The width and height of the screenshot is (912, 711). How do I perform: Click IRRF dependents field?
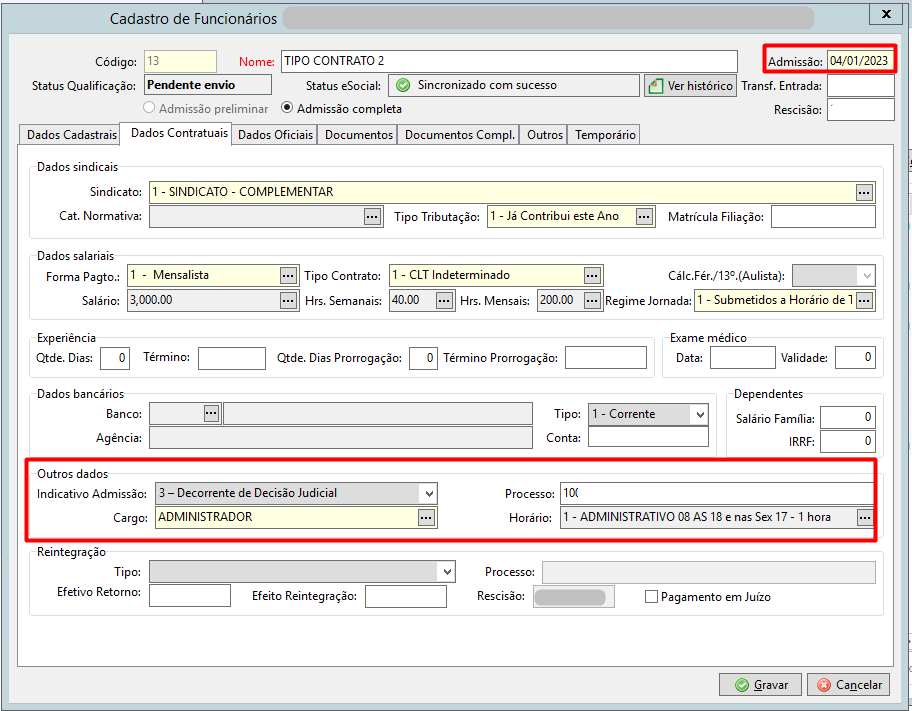click(847, 441)
